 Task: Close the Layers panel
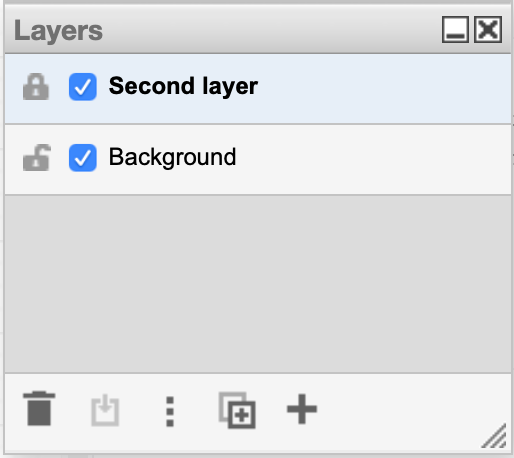coord(488,29)
